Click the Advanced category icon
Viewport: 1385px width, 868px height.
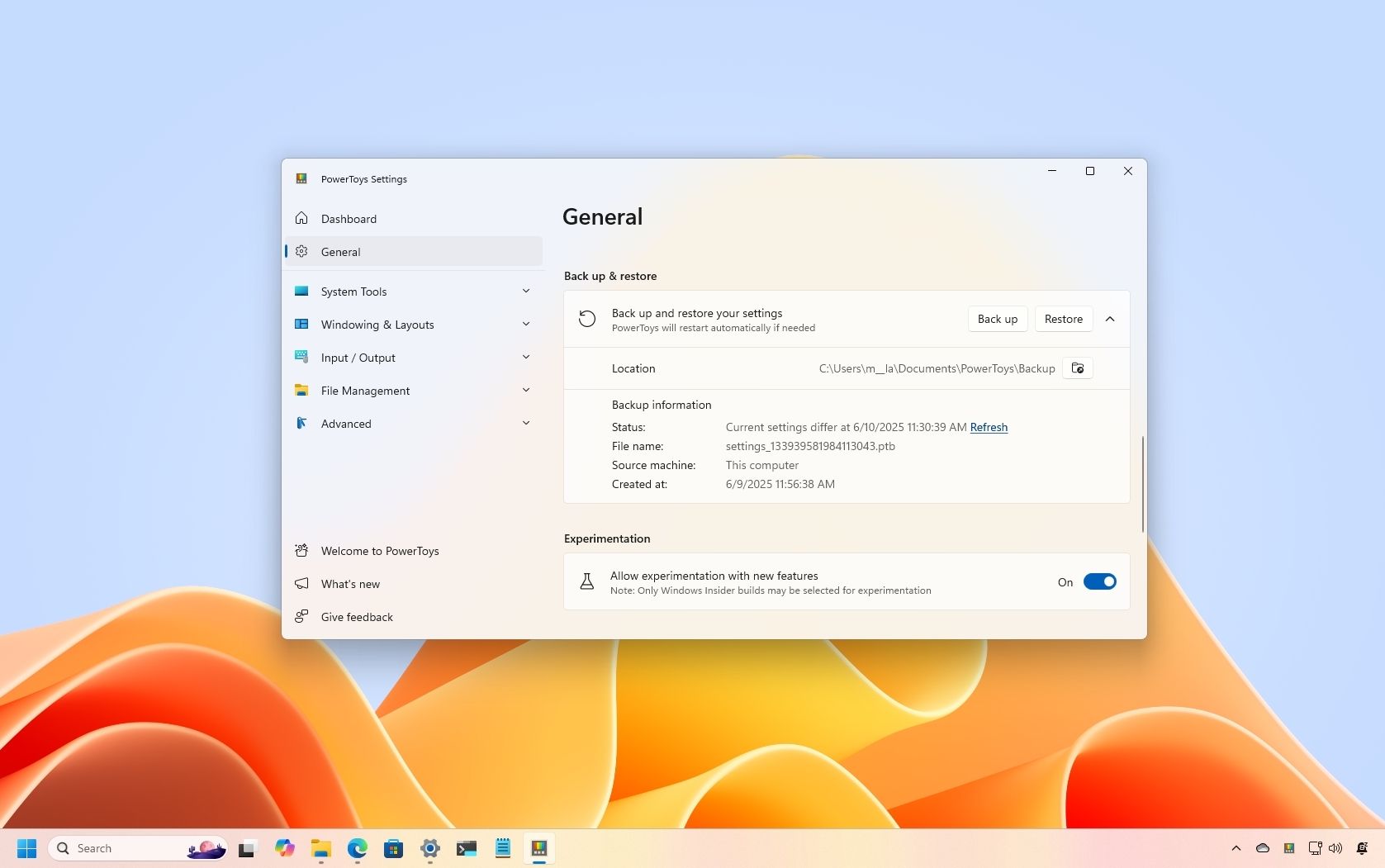tap(301, 424)
